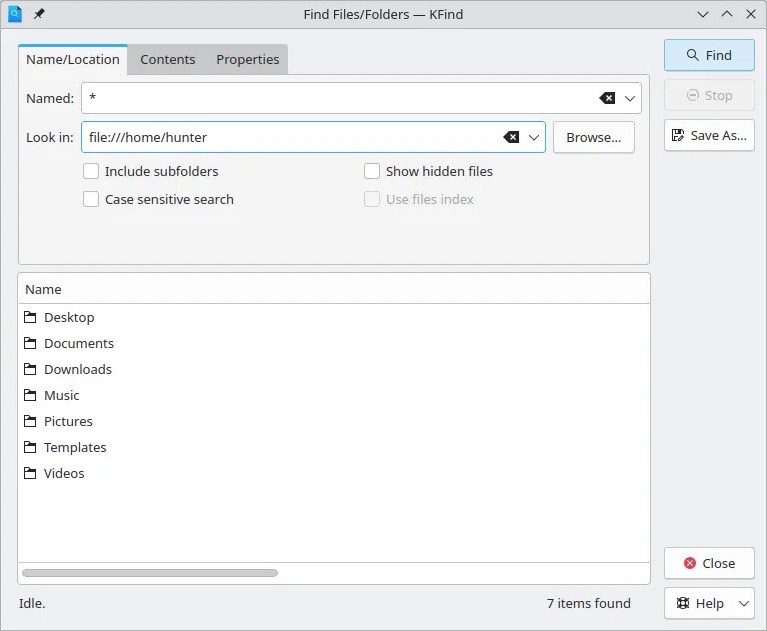Click the pin icon in title bar
767x631 pixels.
pos(39,14)
